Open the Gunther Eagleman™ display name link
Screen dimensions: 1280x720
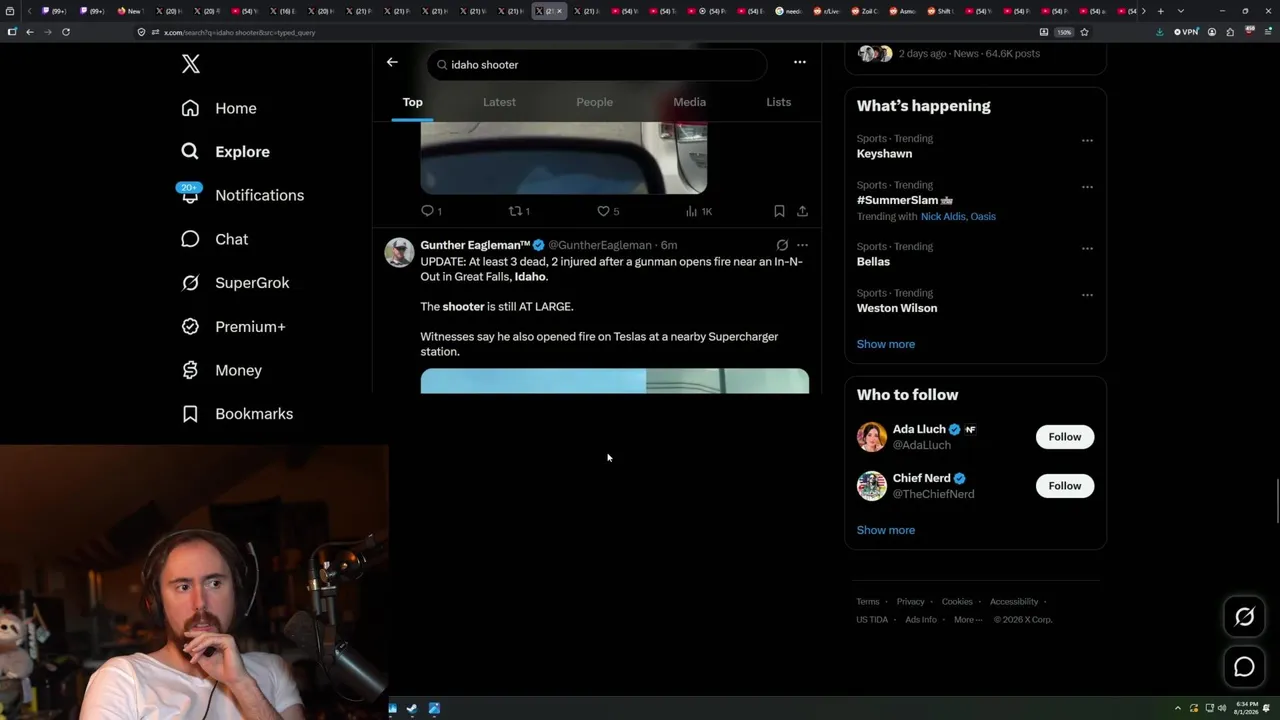(x=475, y=245)
